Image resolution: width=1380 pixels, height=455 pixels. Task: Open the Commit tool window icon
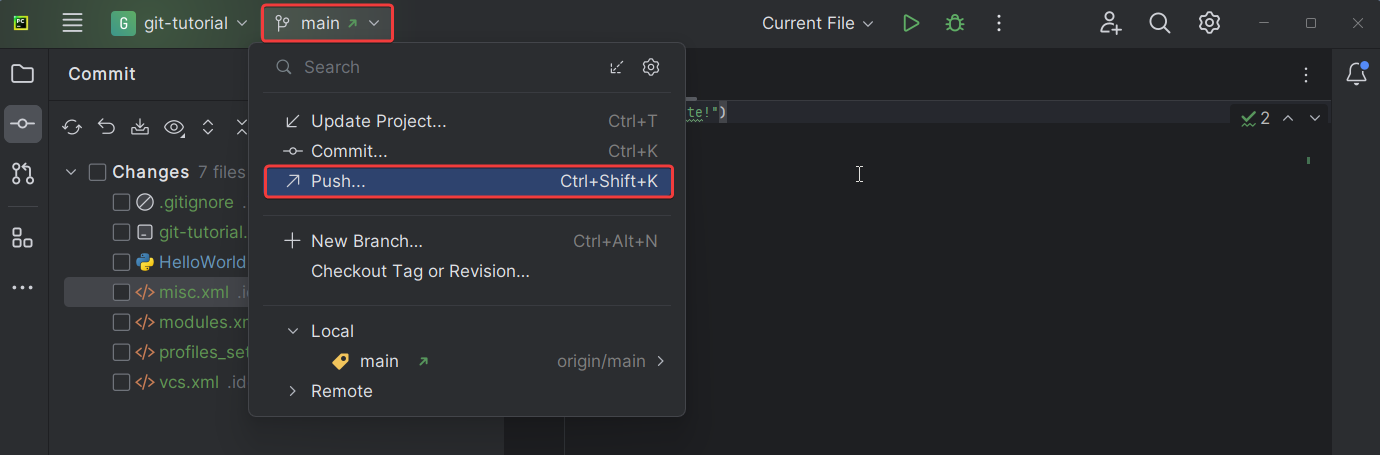point(23,124)
